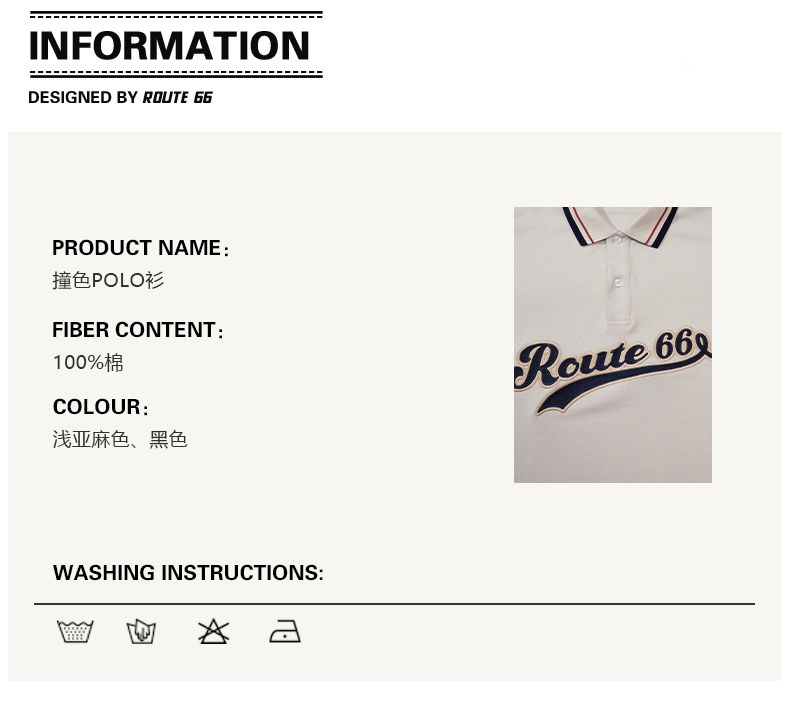Click the INFORMATION heading
This screenshot has height=704, width=790.
170,46
